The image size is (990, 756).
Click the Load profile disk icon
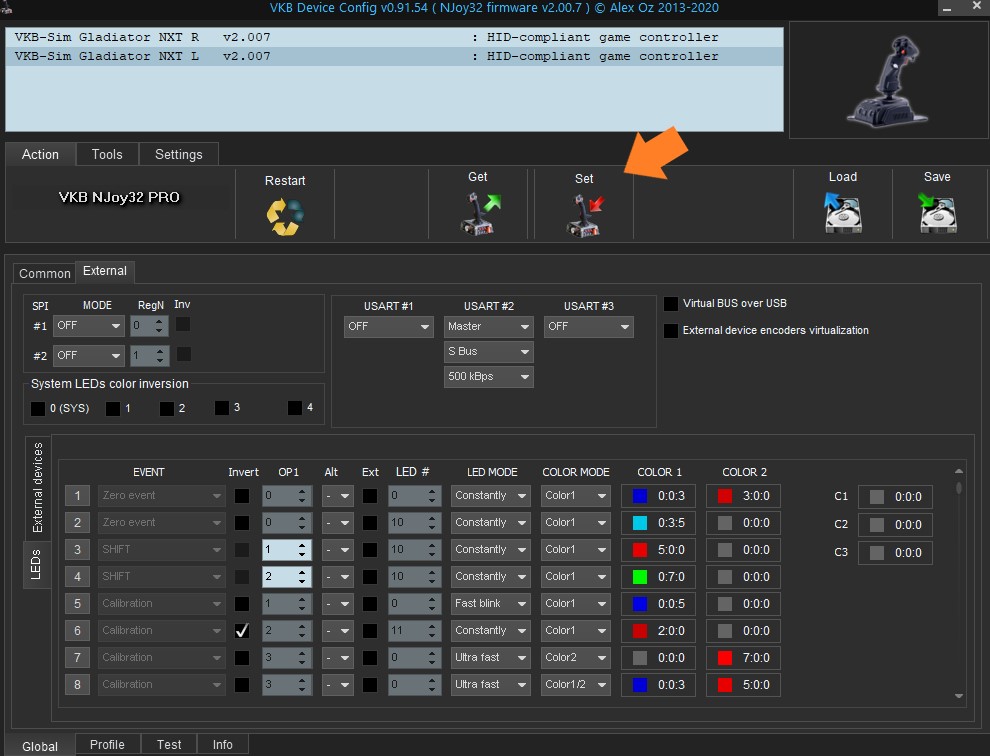[842, 213]
